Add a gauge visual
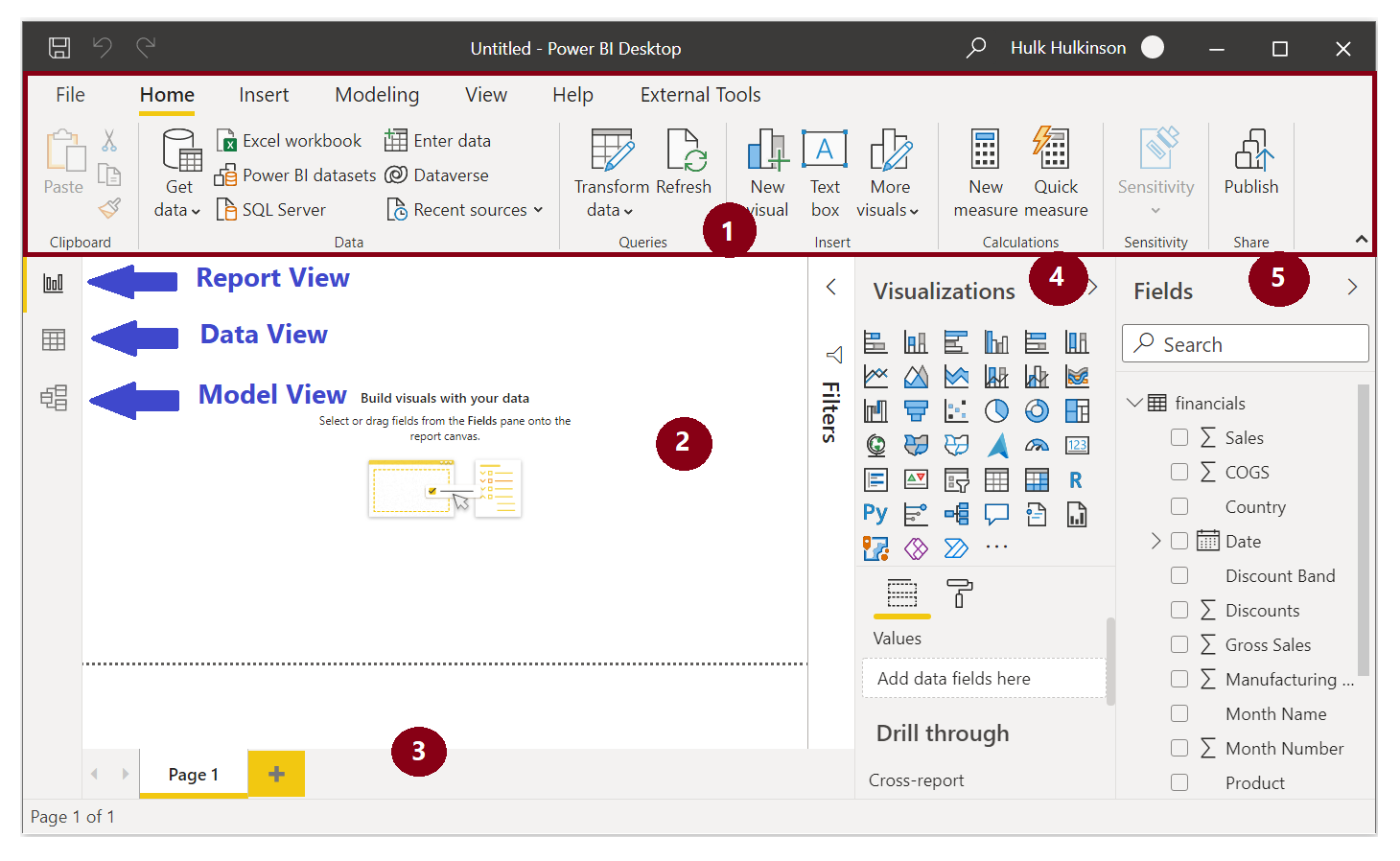The image size is (1400, 861). coord(1037,445)
